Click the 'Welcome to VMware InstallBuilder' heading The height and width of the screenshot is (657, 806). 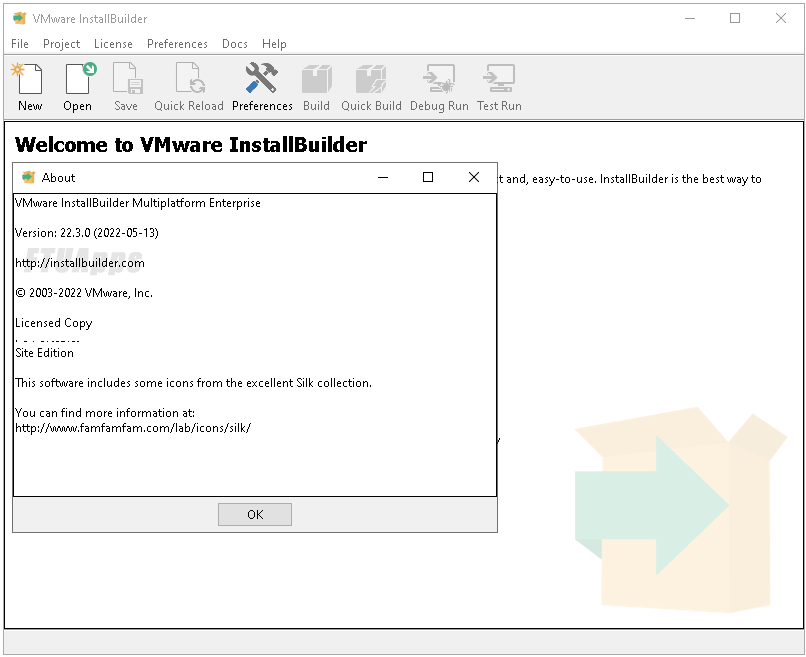(x=191, y=145)
